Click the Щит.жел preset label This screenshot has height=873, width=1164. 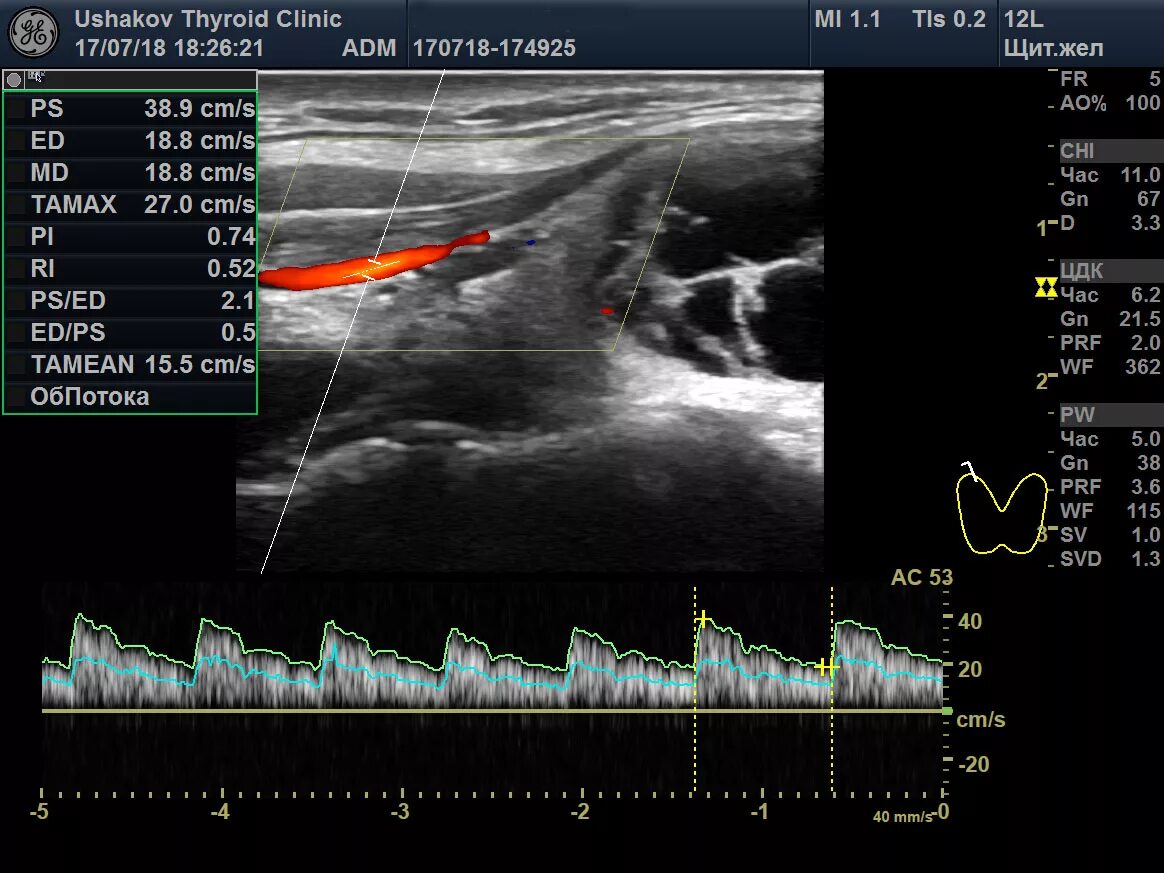pyautogui.click(x=1053, y=49)
